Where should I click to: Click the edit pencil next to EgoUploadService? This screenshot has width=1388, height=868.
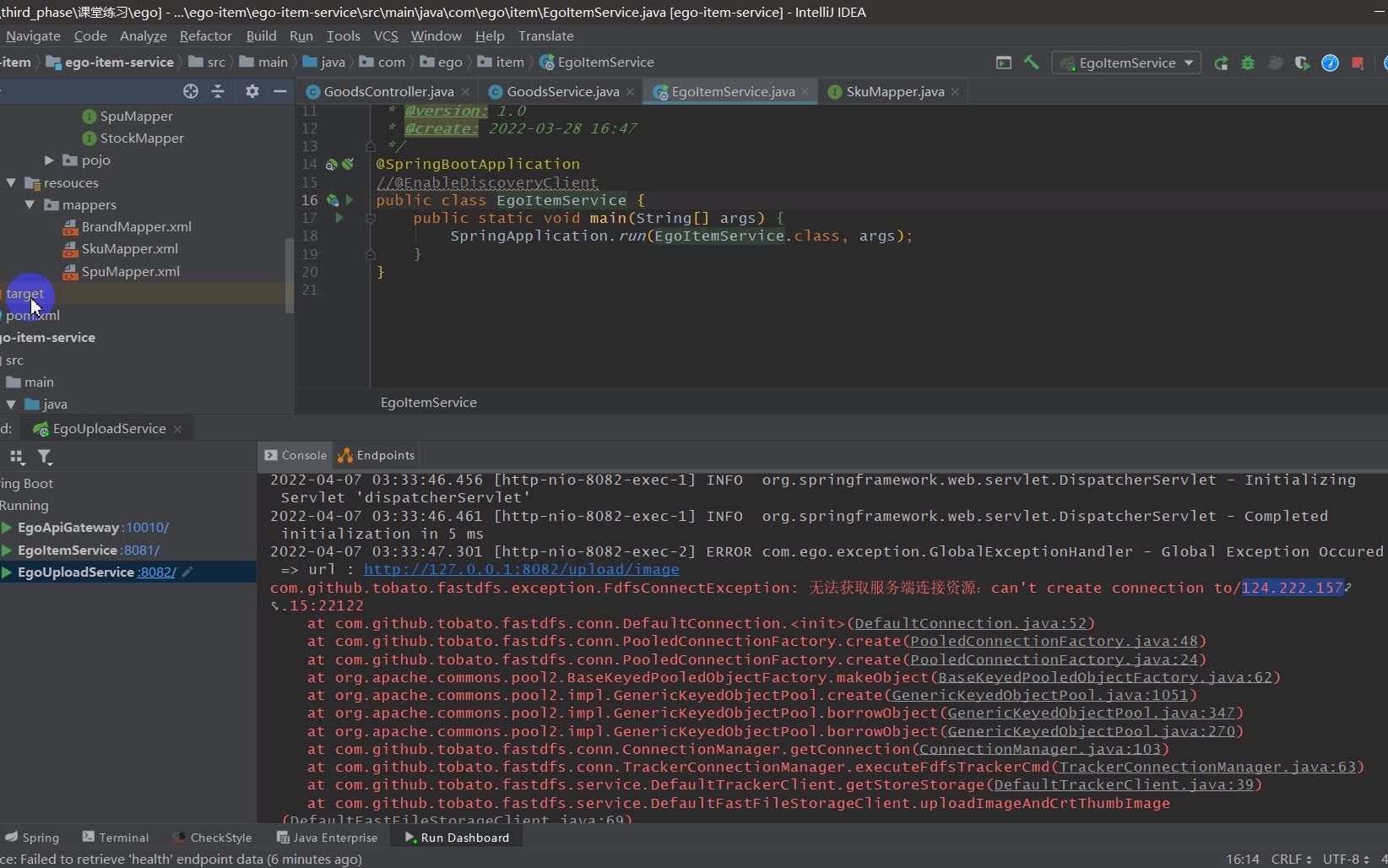pyautogui.click(x=187, y=572)
